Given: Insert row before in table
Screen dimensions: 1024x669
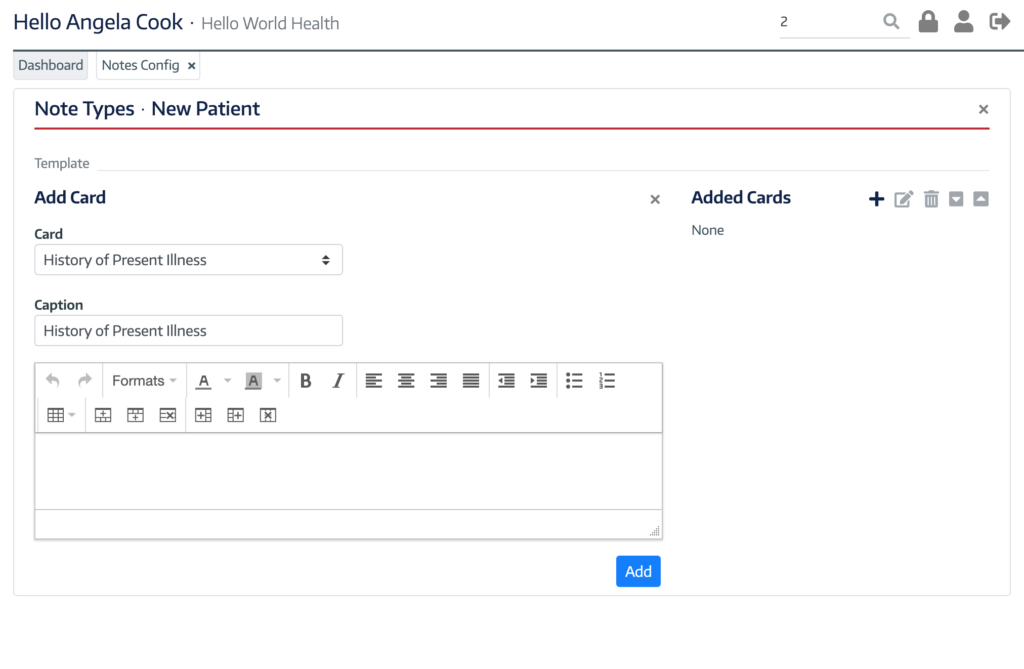Looking at the screenshot, I should [x=103, y=415].
